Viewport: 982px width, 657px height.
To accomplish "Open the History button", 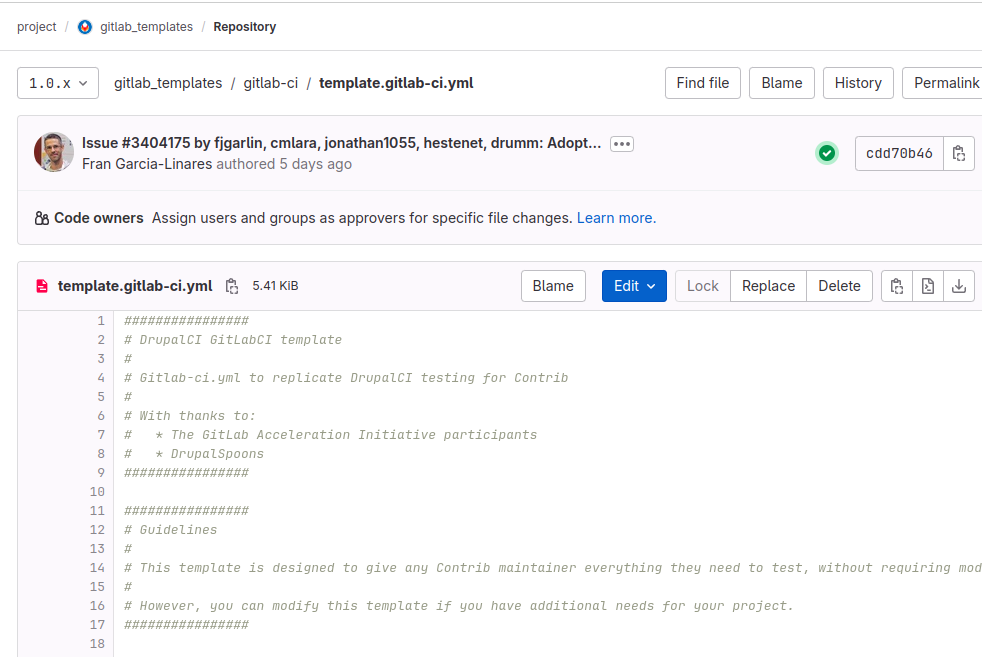I will pos(858,83).
